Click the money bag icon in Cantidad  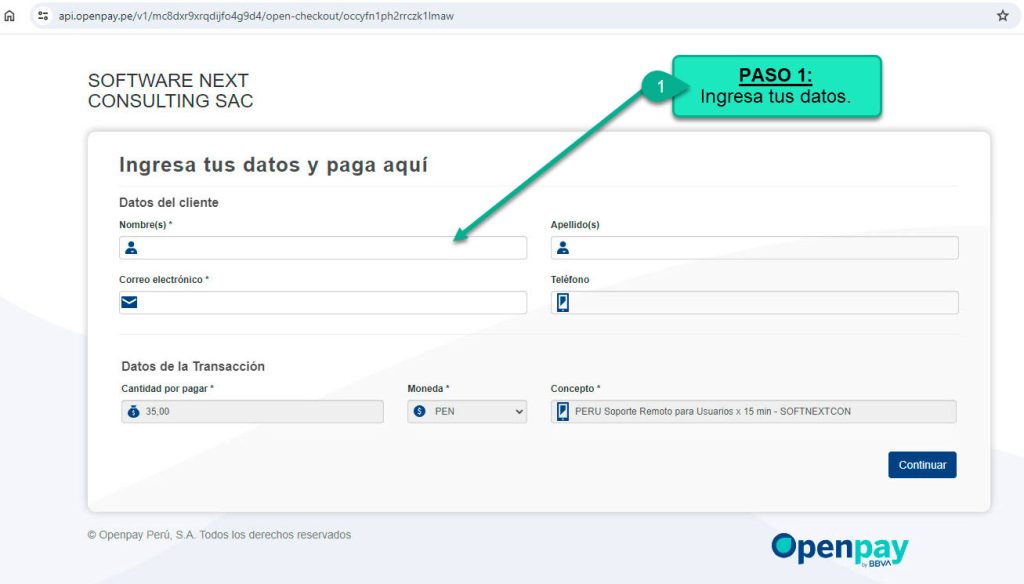coord(134,411)
